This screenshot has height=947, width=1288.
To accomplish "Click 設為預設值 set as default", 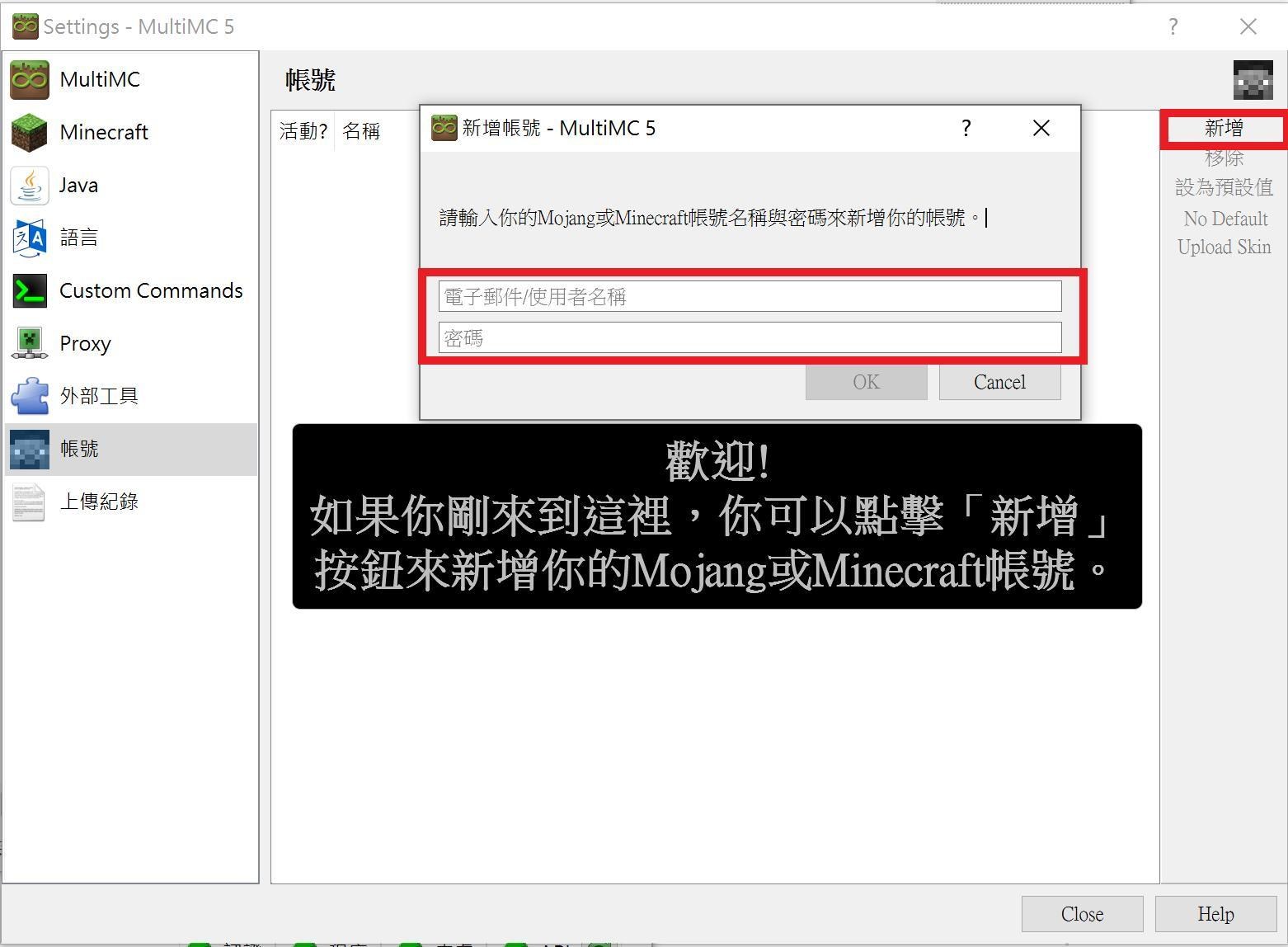I will (1224, 187).
